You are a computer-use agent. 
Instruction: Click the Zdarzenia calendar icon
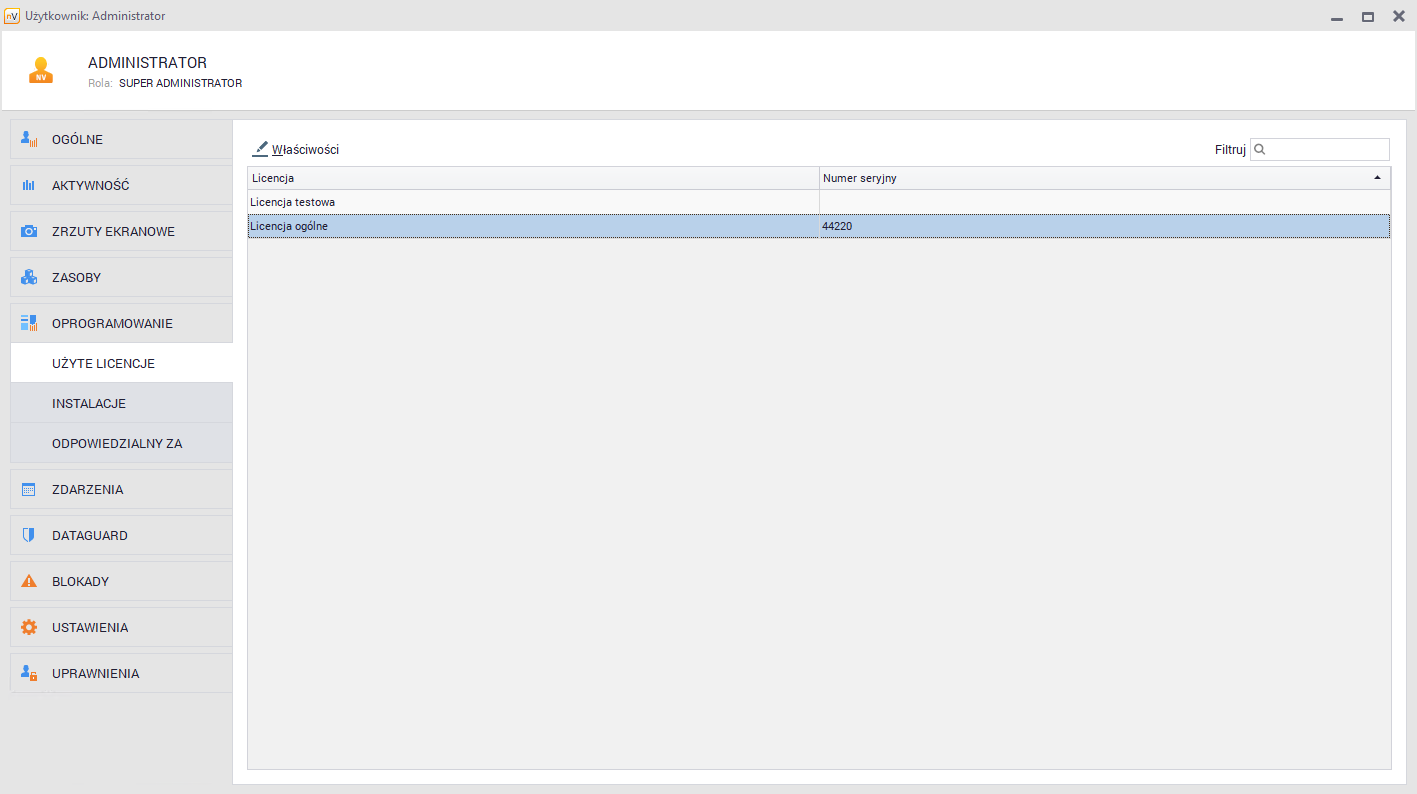tap(29, 490)
